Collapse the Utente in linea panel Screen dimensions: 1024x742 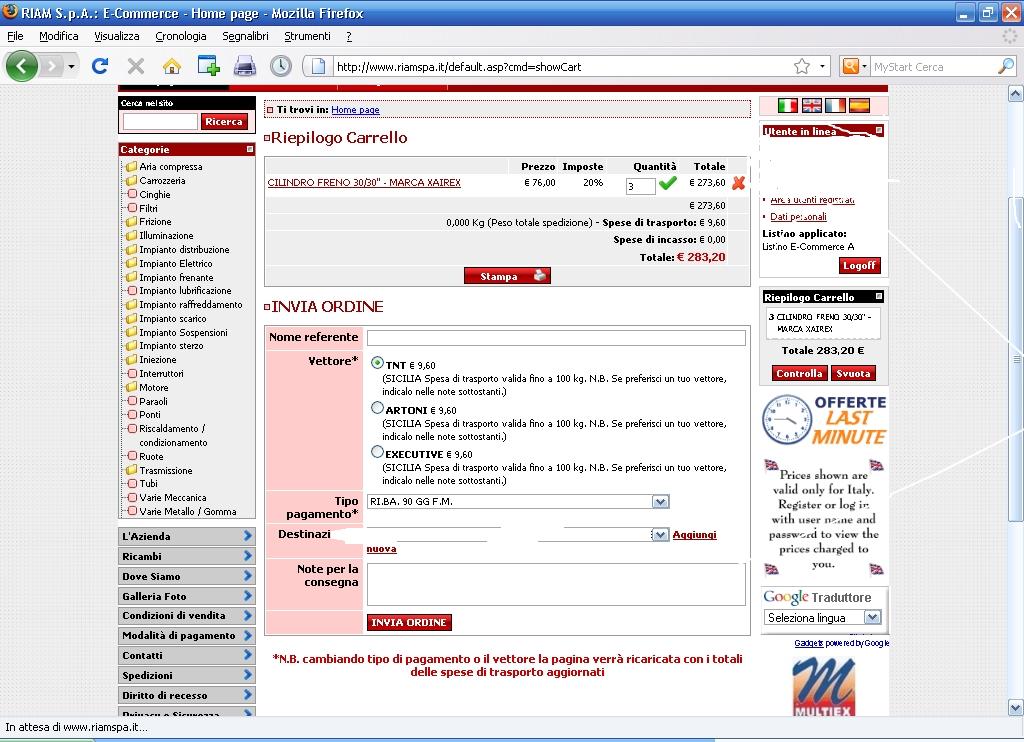point(879,131)
